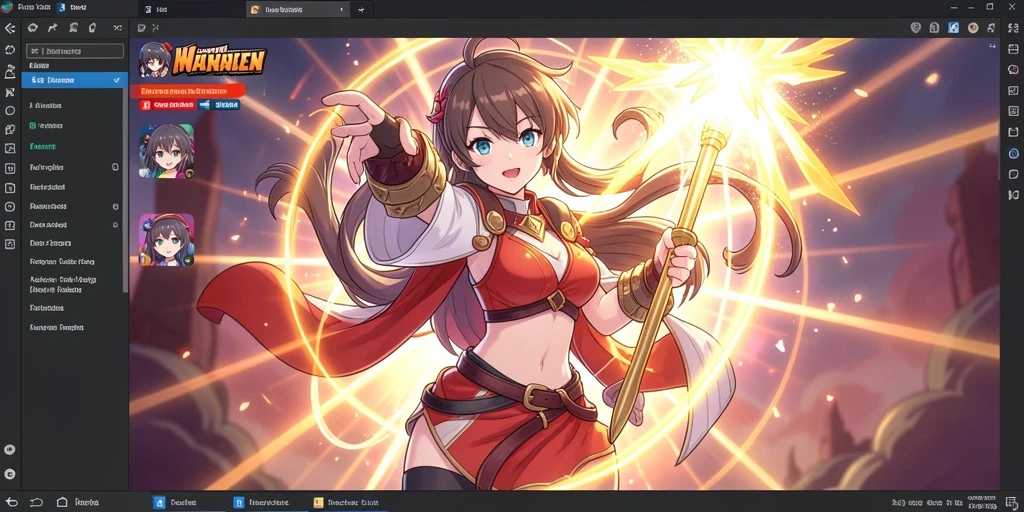
Task: Click the curved return arrow in the bottom bar
Action: coord(37,502)
